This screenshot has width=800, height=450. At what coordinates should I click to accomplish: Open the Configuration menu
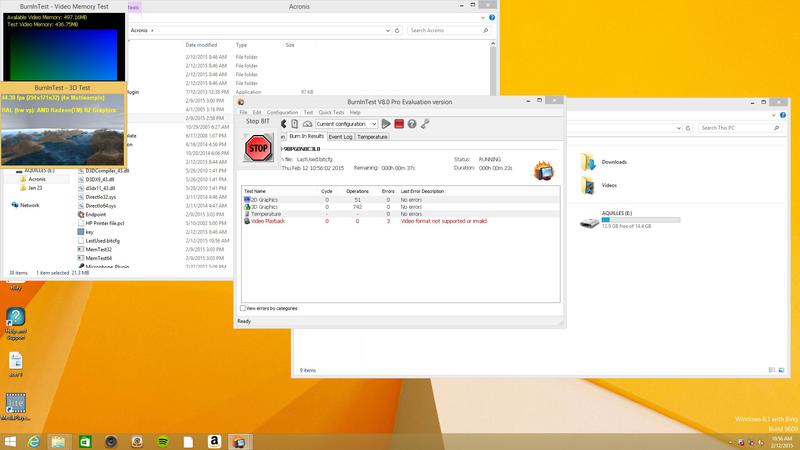click(282, 112)
